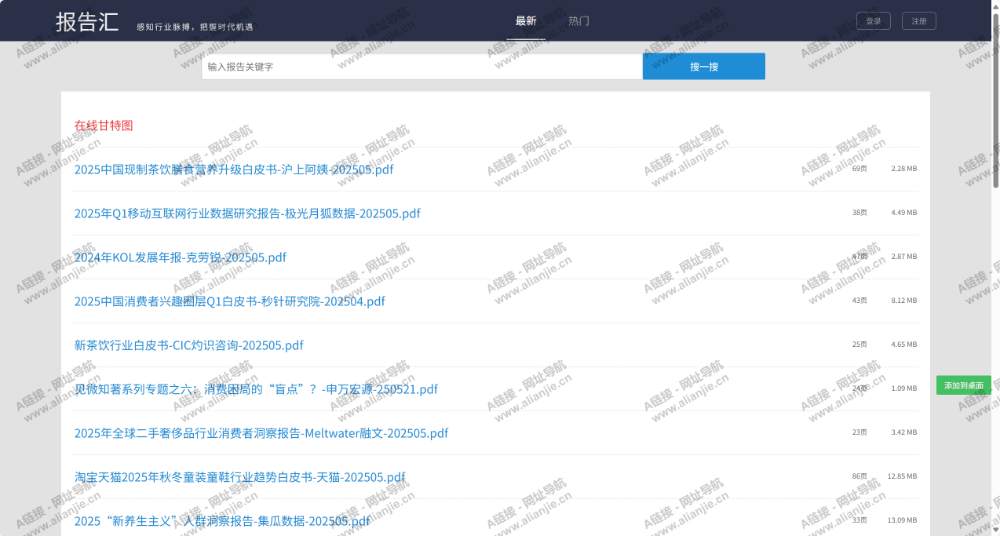Click the 报告汇 site logo
This screenshot has height=536, width=1000.
87,22
